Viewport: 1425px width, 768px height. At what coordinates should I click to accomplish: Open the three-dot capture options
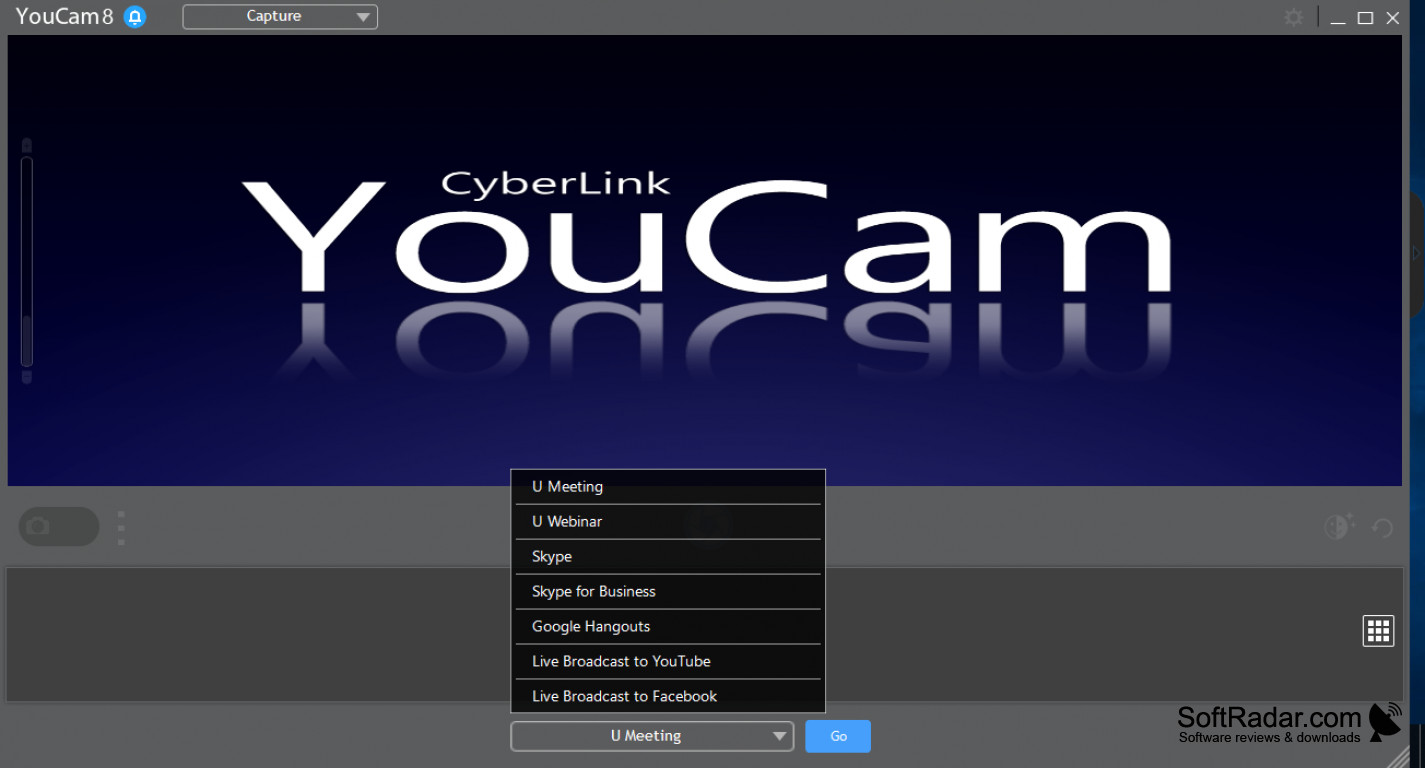click(121, 528)
